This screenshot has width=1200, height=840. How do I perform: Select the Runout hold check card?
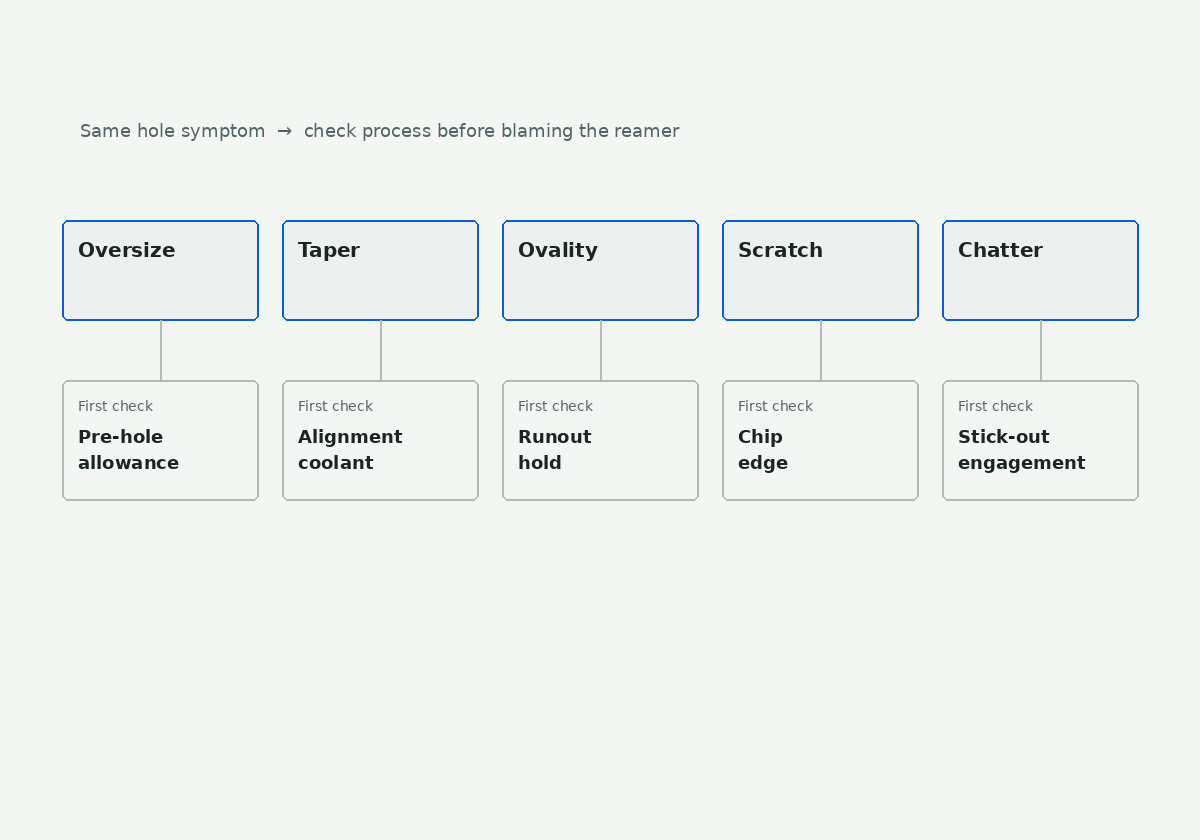click(600, 440)
